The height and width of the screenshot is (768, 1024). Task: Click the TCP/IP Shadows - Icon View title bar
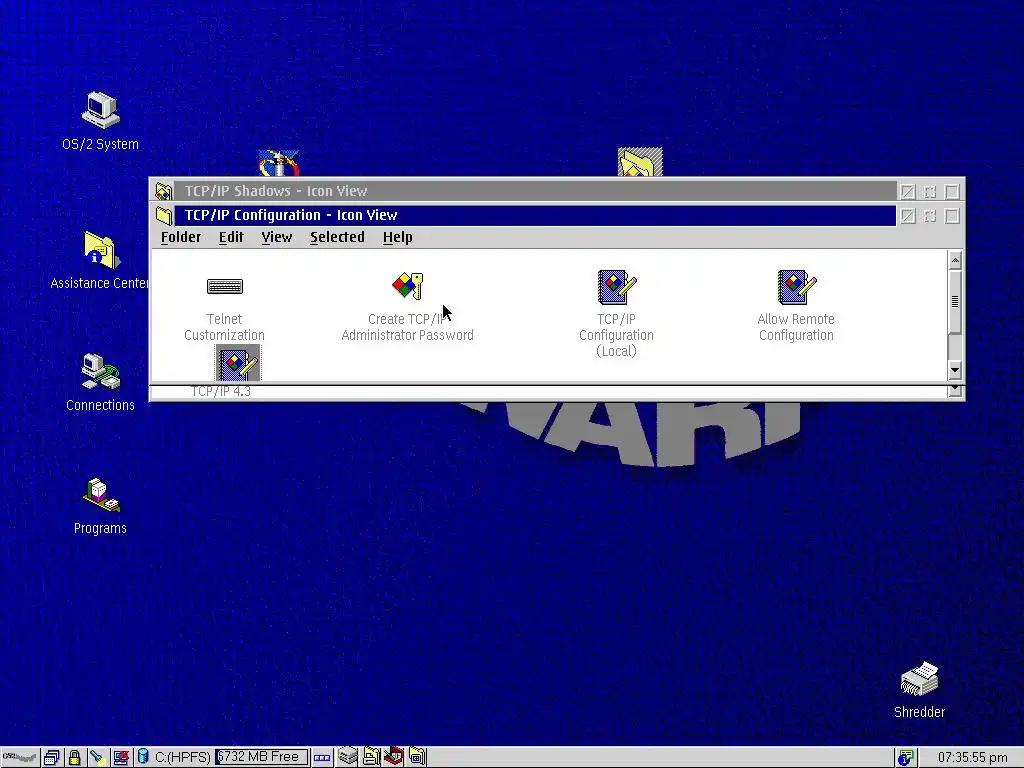pos(536,191)
